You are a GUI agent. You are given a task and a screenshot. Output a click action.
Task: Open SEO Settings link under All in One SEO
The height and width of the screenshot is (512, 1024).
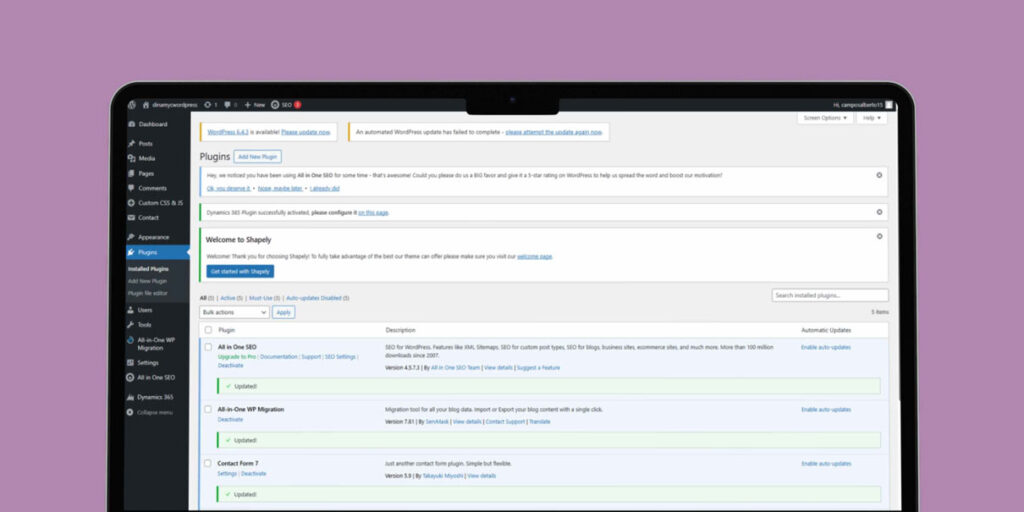[x=340, y=357]
